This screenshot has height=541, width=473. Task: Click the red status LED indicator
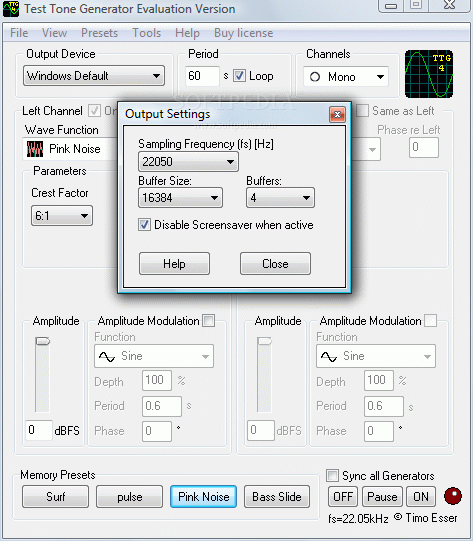click(x=453, y=496)
